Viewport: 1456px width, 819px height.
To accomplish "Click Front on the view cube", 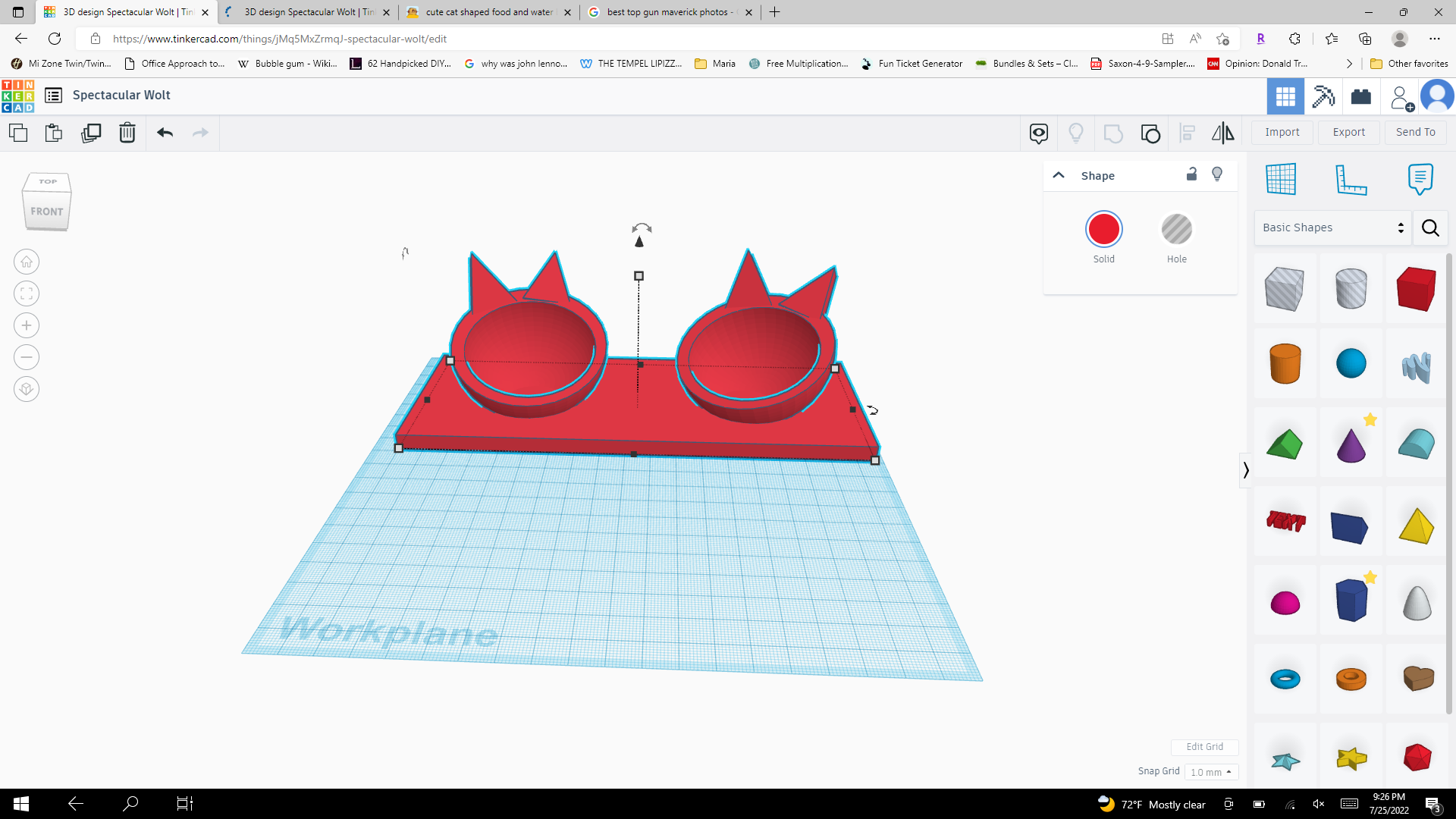I will click(x=47, y=212).
